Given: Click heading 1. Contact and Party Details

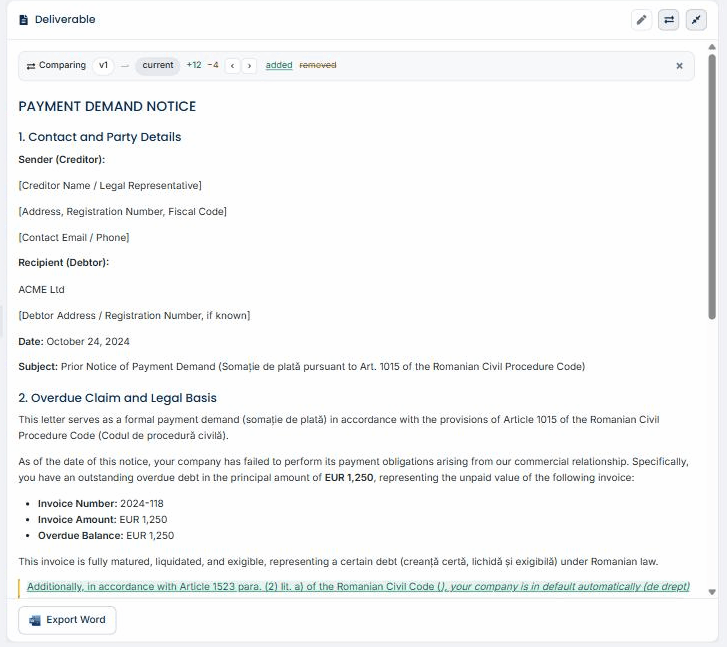Looking at the screenshot, I should (x=100, y=137).
